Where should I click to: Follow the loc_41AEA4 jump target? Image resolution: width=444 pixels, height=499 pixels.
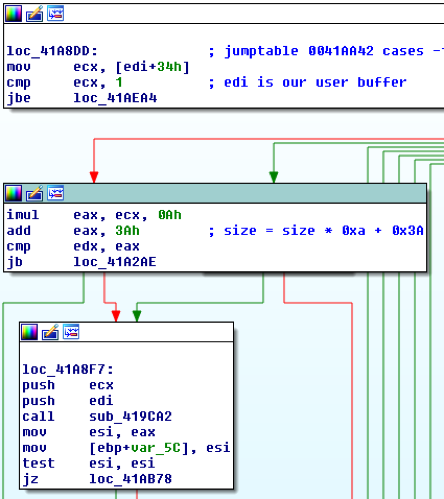click(115, 98)
